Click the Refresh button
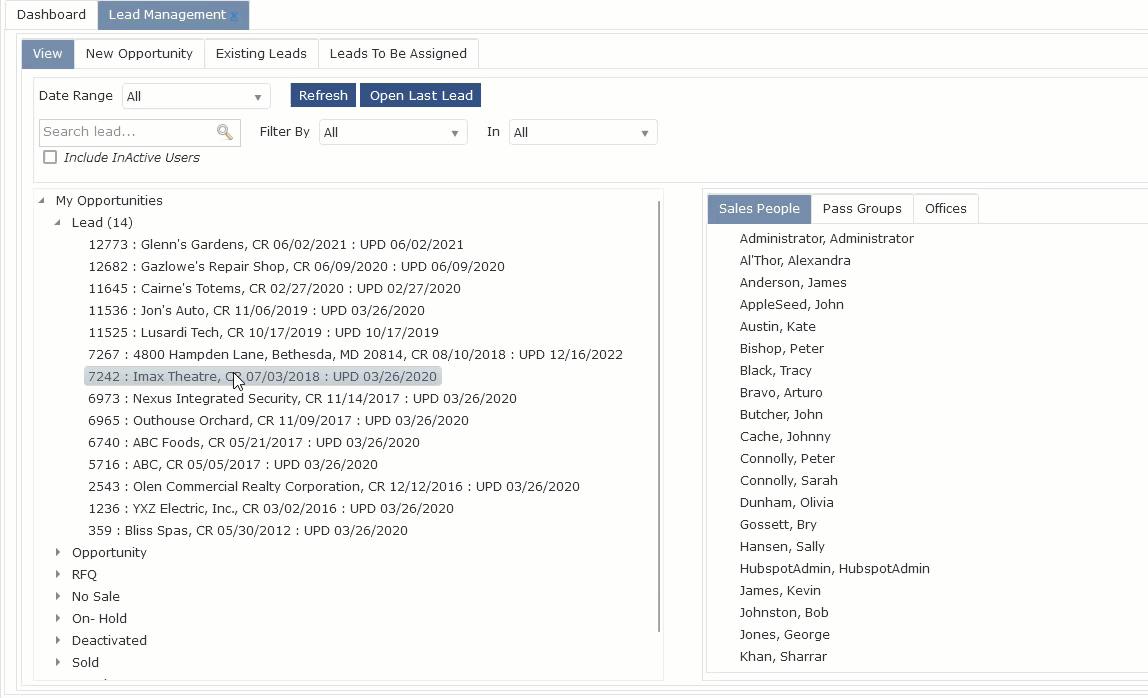 click(x=323, y=95)
